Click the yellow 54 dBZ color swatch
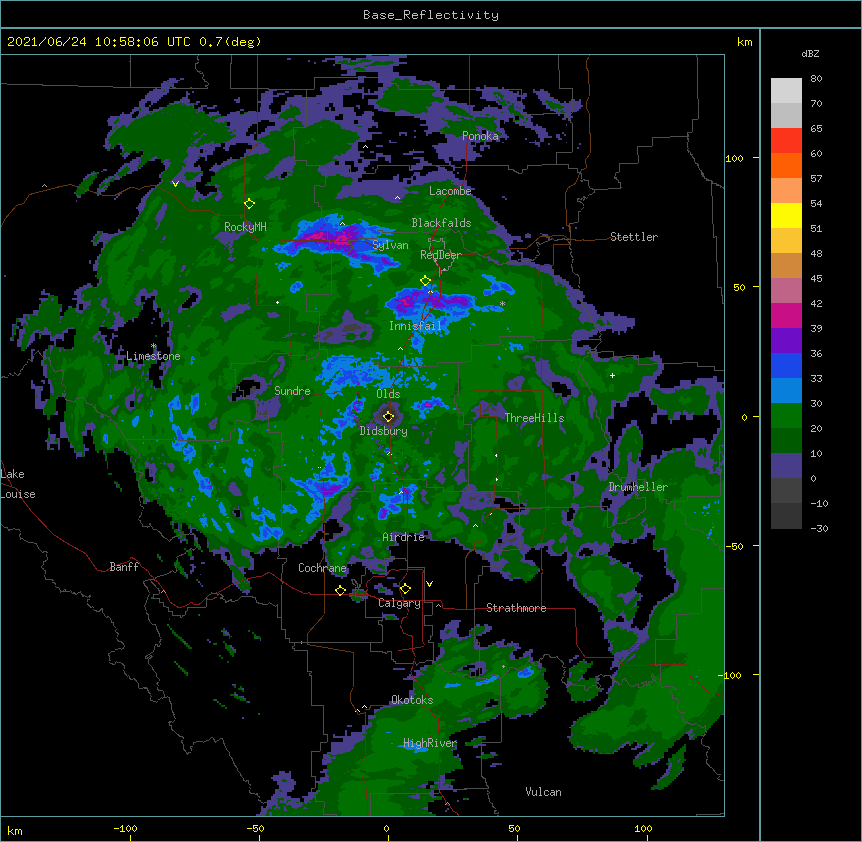Screen dimensions: 862x842 (x=786, y=215)
